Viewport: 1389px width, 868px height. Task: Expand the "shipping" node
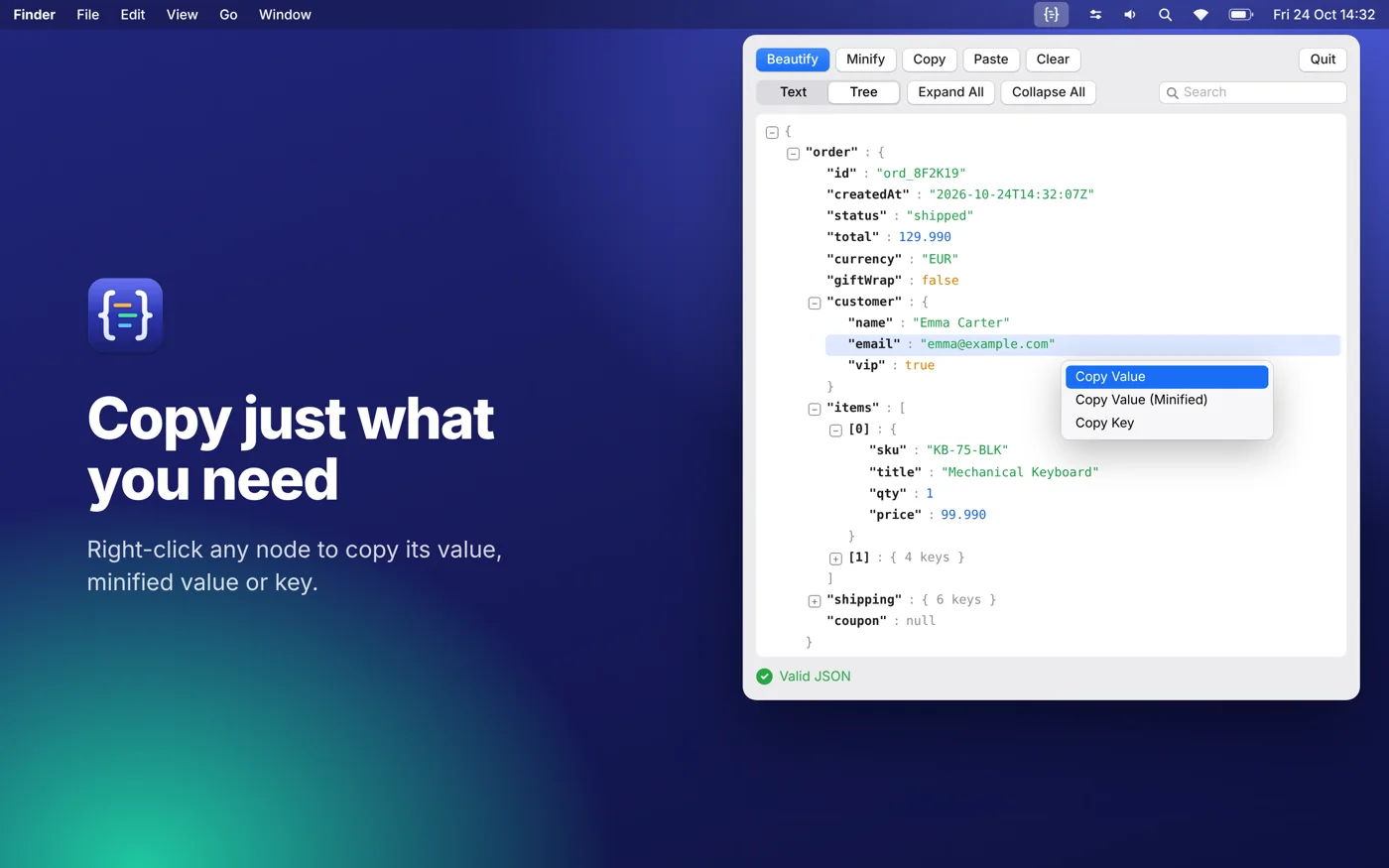click(x=815, y=601)
